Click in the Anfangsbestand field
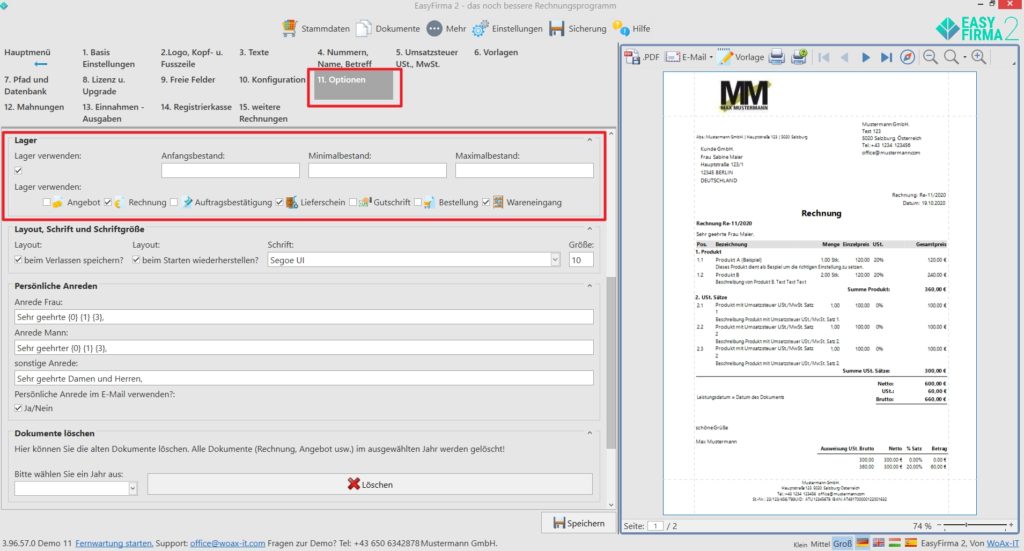The height and width of the screenshot is (551, 1024). pos(231,170)
